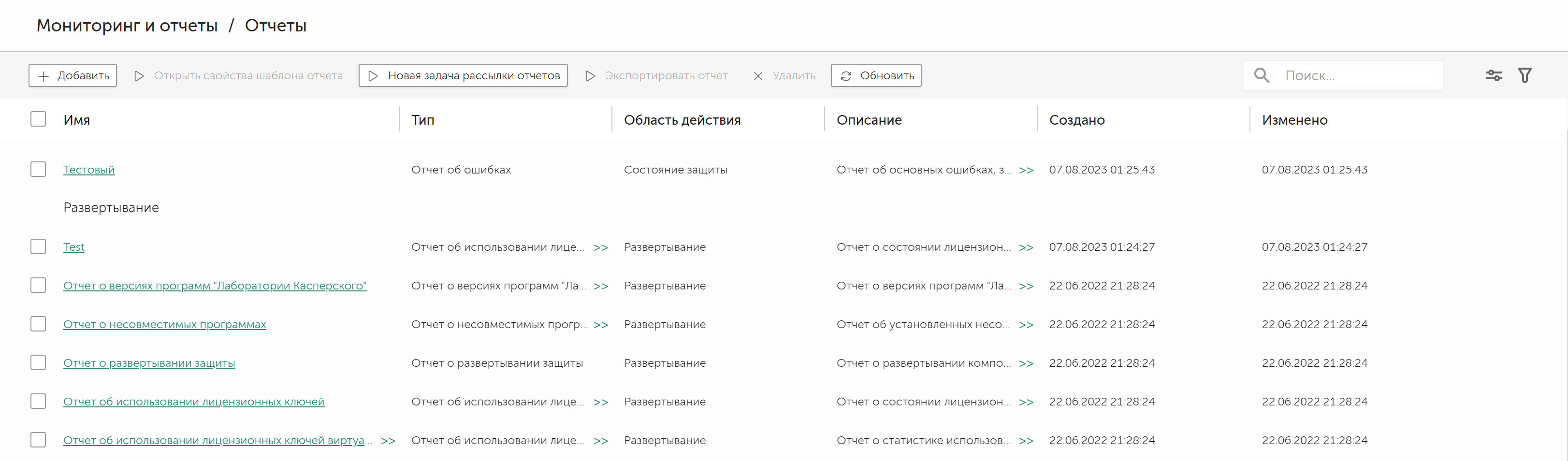The height and width of the screenshot is (461, 1568).
Task: Click play icon beside Новая задача рассылки
Action: pyautogui.click(x=373, y=76)
